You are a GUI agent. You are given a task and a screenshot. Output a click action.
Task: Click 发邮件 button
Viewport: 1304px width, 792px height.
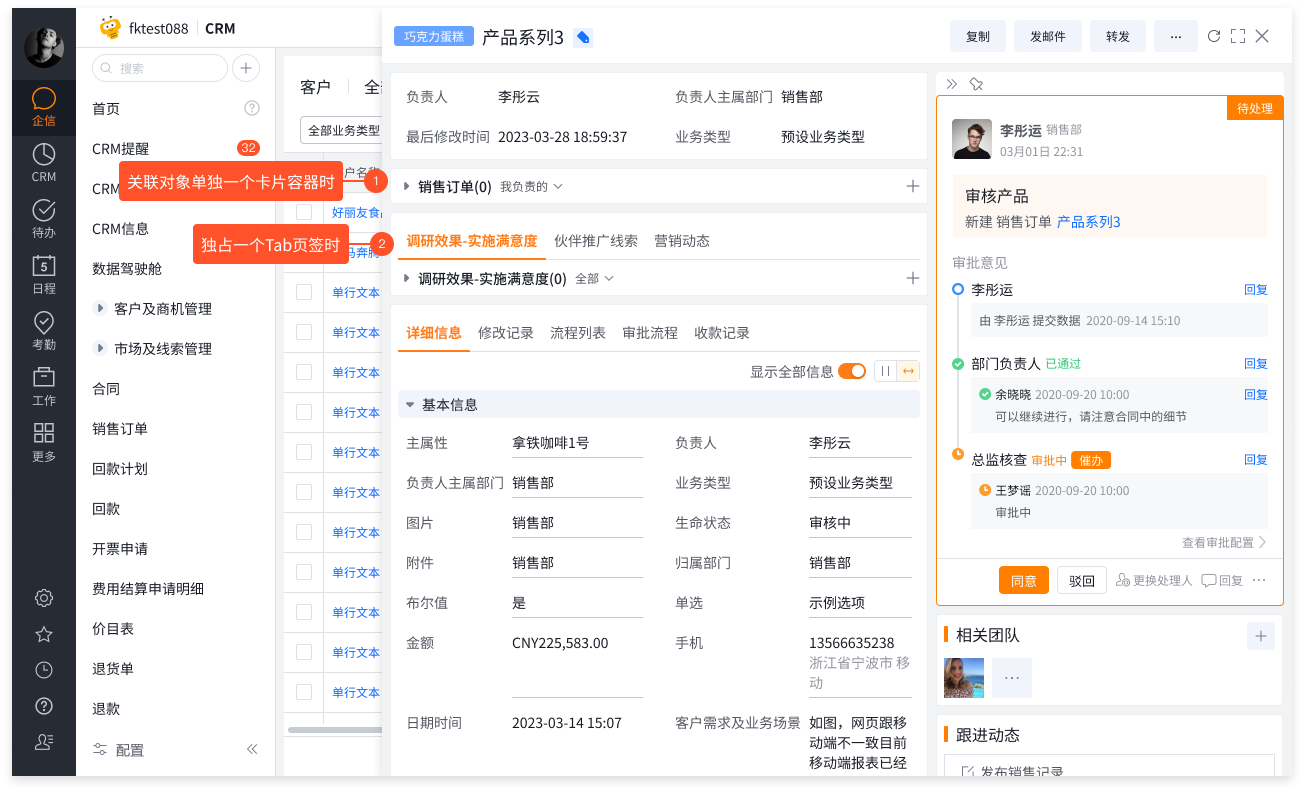click(x=1048, y=36)
